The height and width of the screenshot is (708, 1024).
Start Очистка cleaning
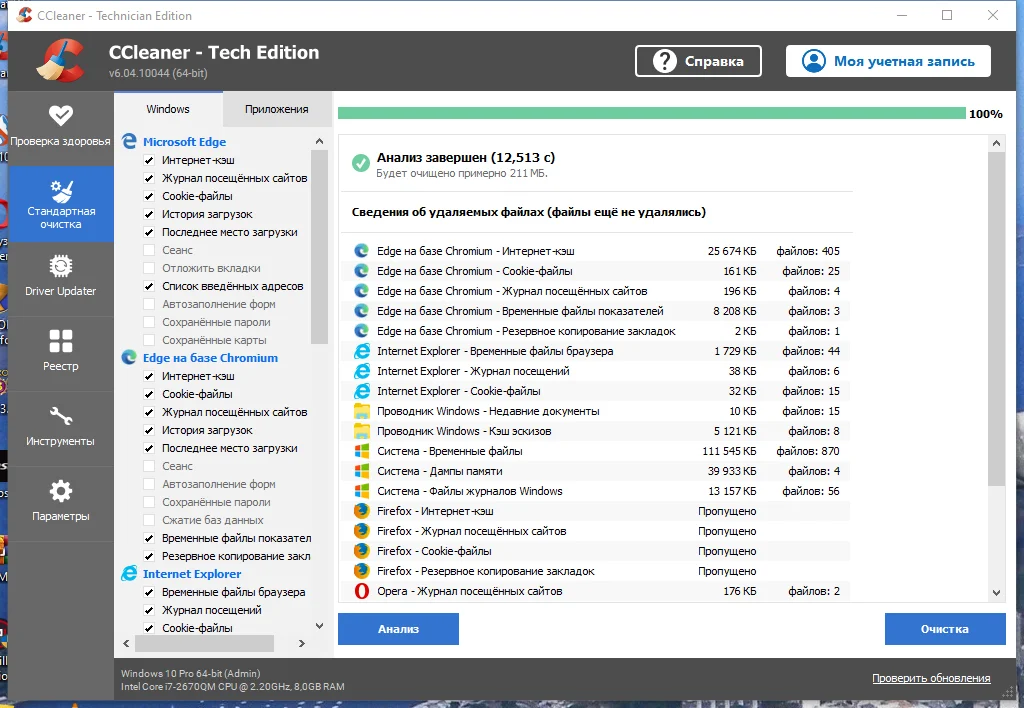[x=945, y=629]
